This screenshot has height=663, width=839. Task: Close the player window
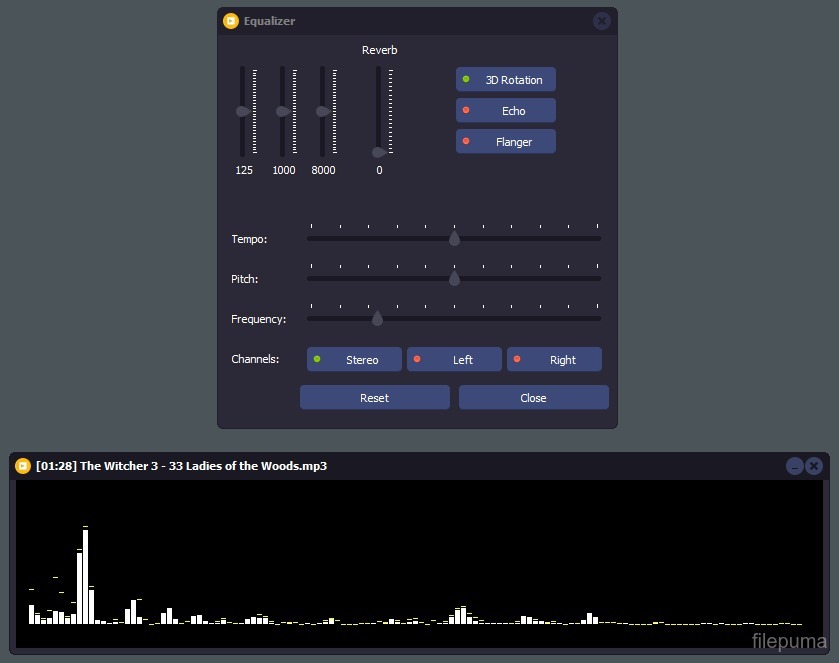coord(814,466)
